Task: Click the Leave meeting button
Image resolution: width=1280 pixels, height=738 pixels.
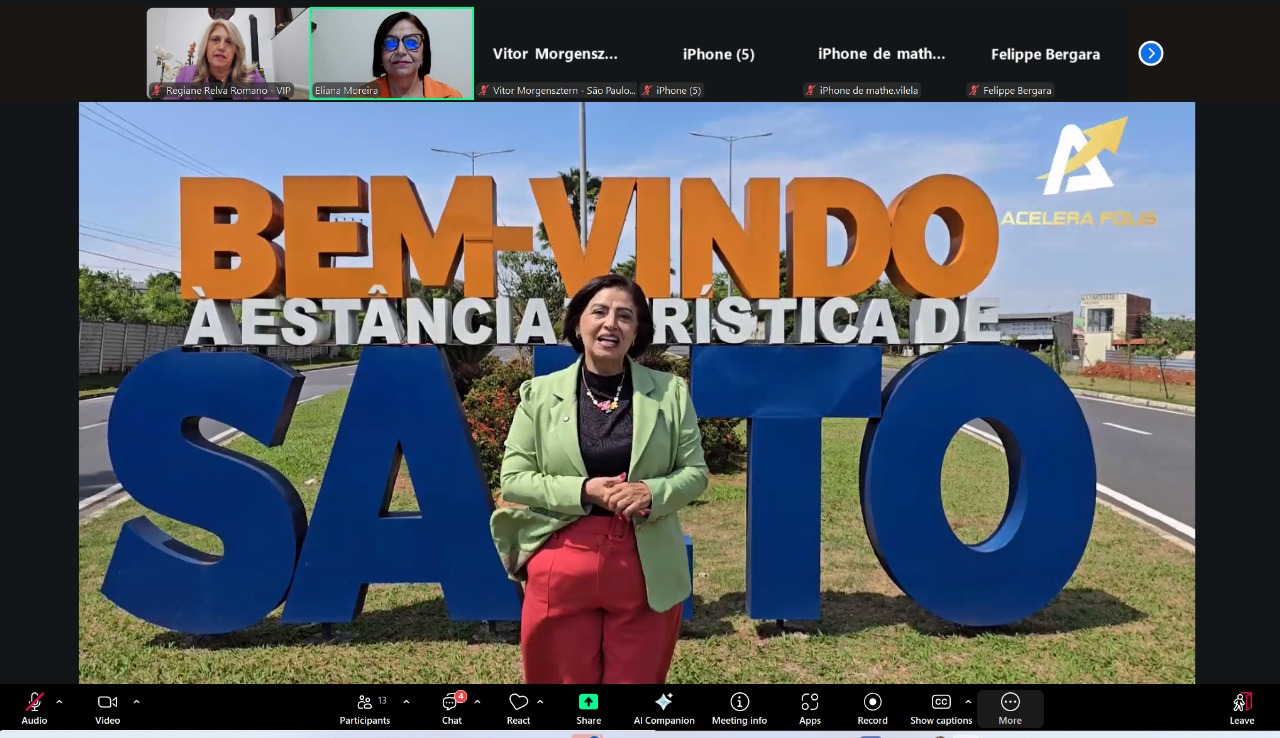Action: coord(1241,708)
